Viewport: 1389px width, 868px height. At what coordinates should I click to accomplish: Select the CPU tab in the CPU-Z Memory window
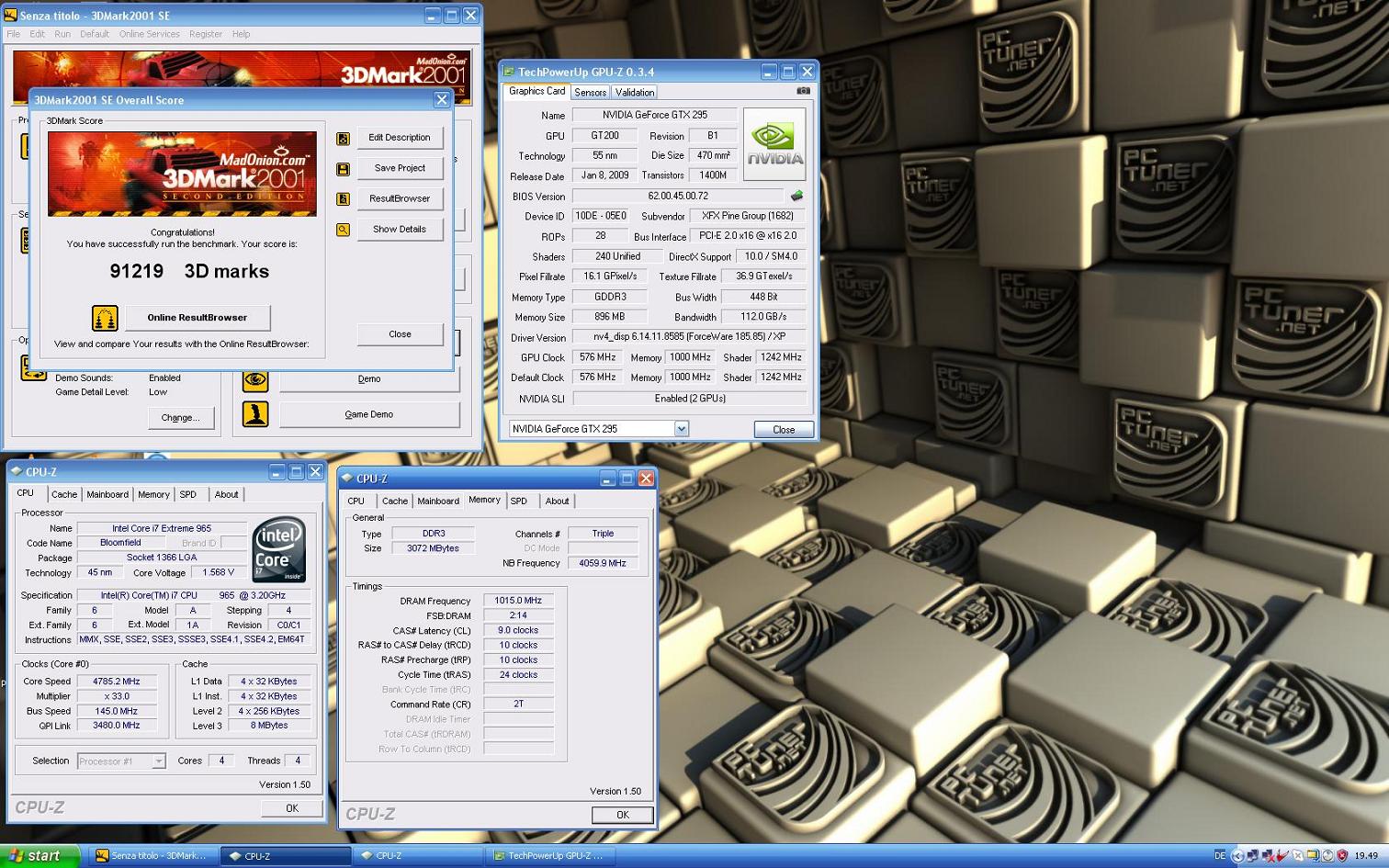pyautogui.click(x=356, y=502)
